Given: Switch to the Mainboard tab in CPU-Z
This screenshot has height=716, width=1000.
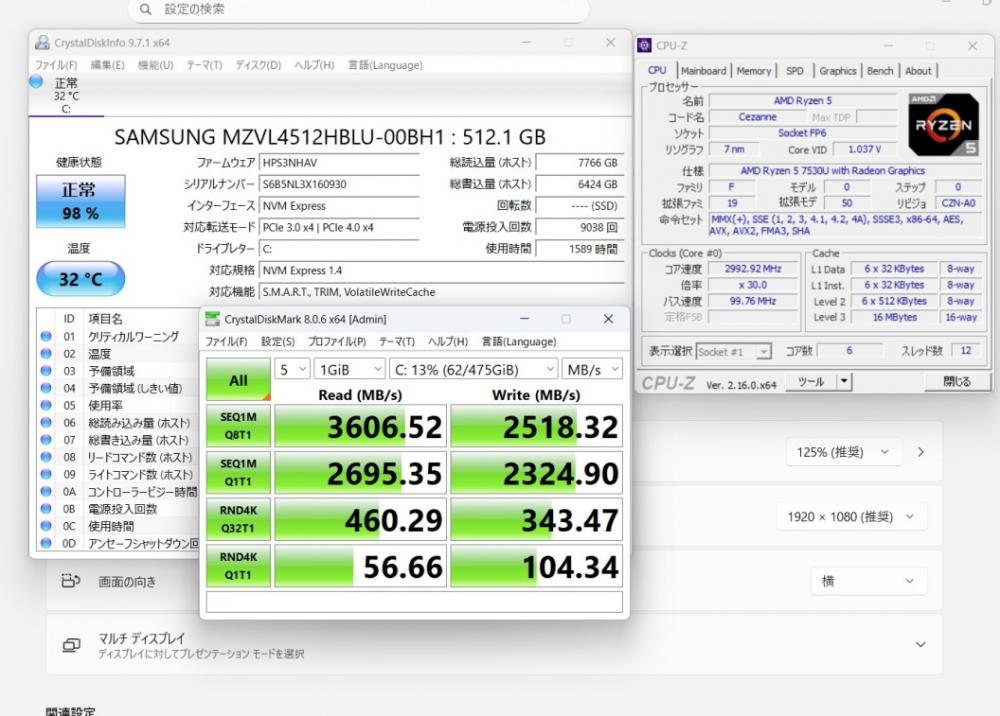Looking at the screenshot, I should coord(703,71).
